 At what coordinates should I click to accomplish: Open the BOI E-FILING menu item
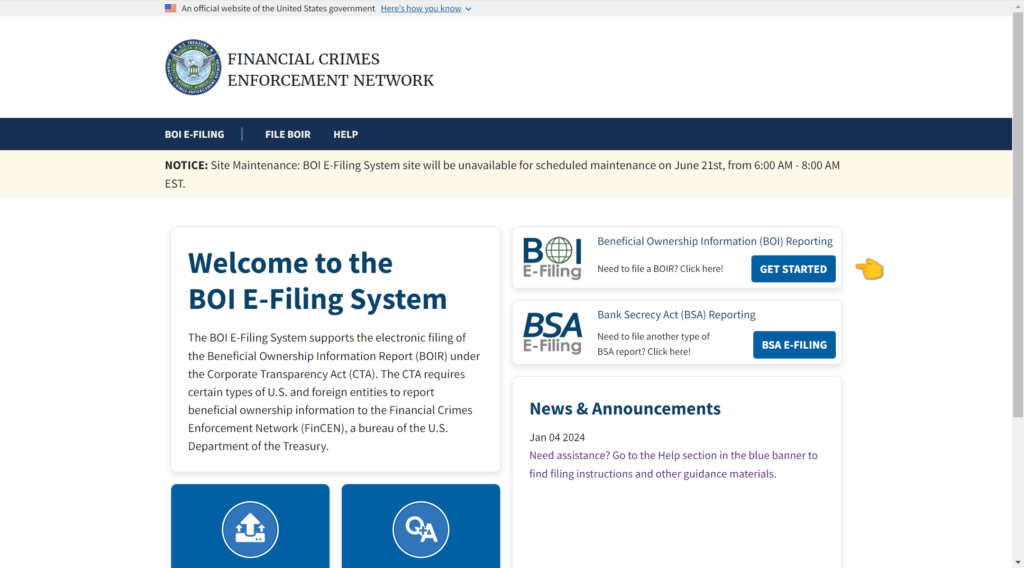click(x=194, y=134)
